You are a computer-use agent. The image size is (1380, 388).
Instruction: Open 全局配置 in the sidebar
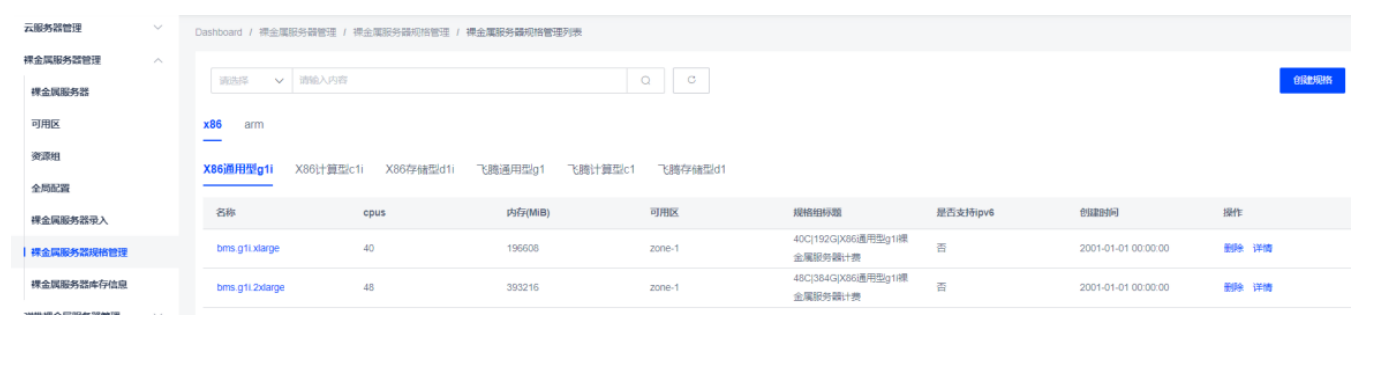(x=50, y=188)
